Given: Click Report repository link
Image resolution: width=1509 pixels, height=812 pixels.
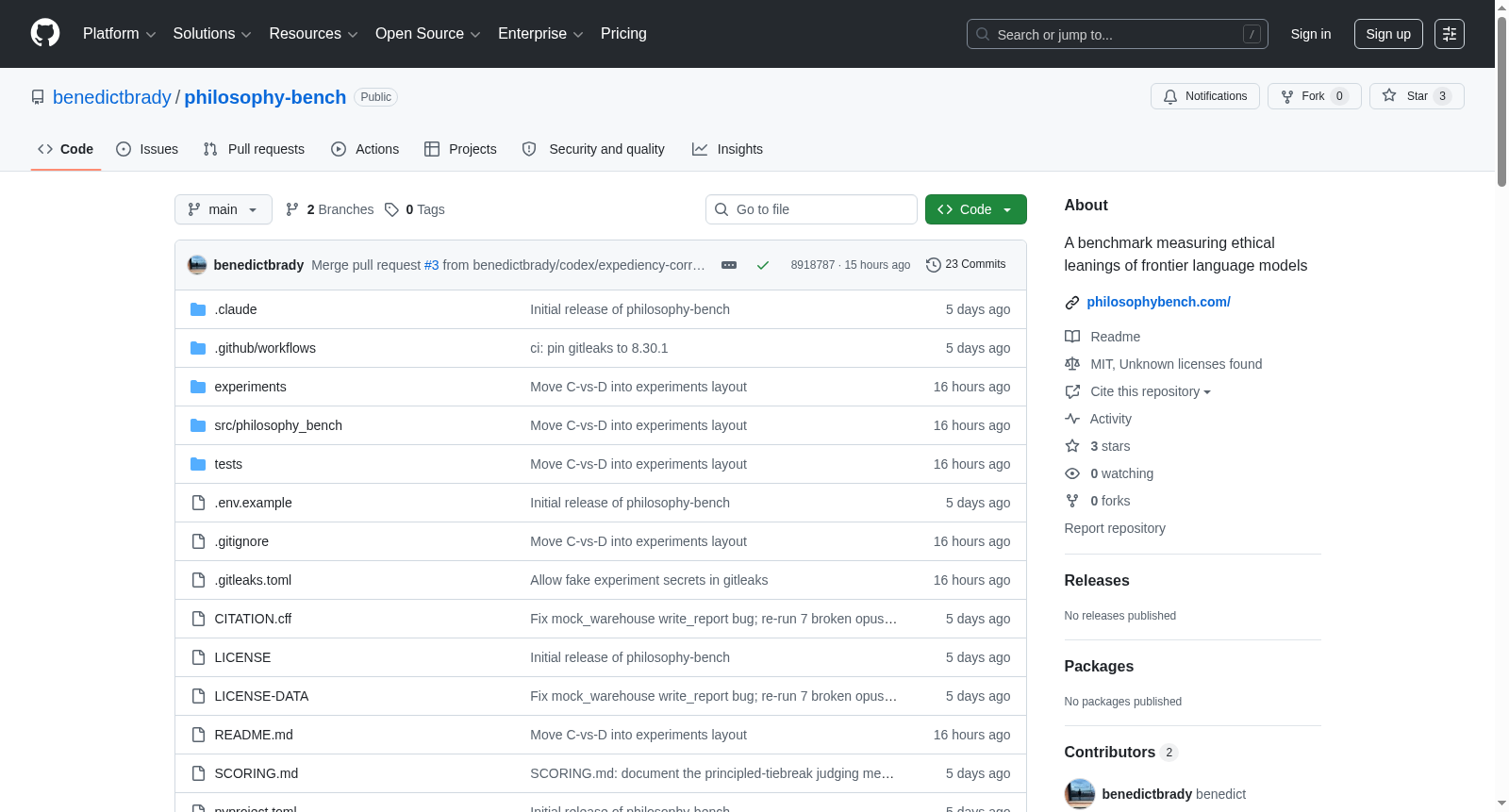Looking at the screenshot, I should (1115, 528).
